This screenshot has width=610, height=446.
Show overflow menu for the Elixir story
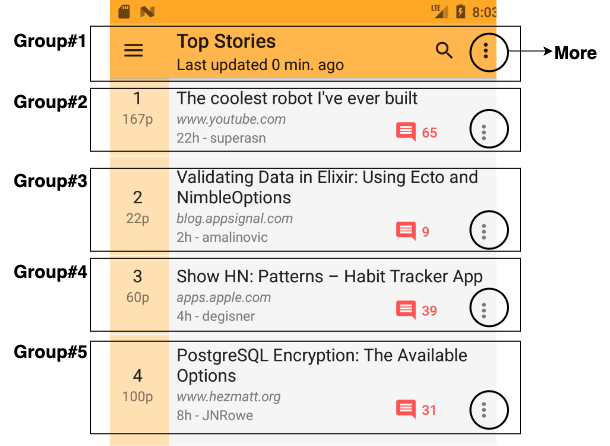(x=484, y=231)
